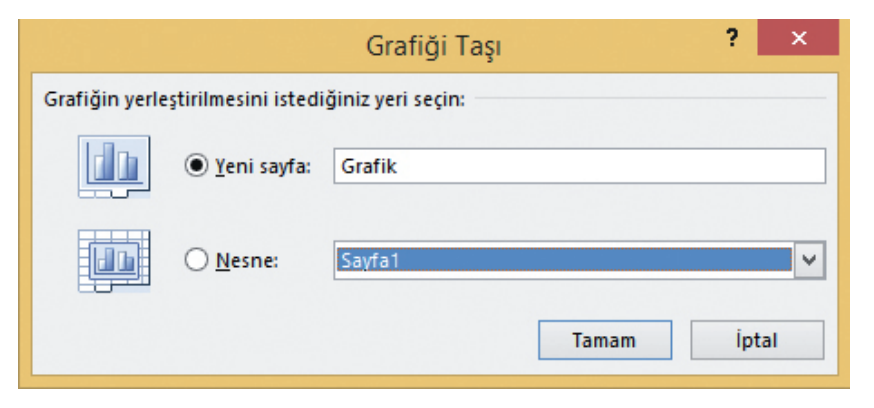
Task: Focus the Grafik sheet name field
Action: coord(578,167)
